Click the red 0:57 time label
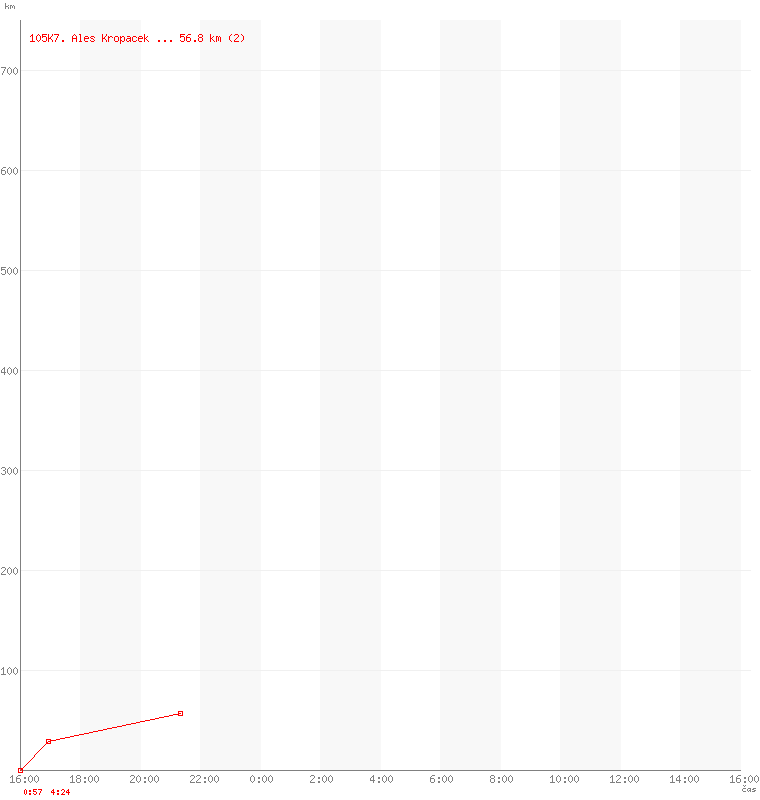This screenshot has width=760, height=800. coord(31,792)
